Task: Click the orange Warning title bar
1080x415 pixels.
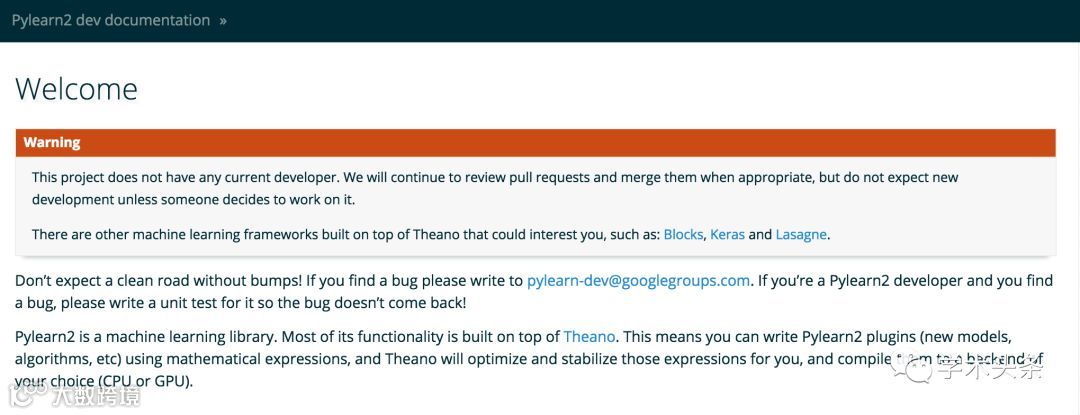Action: 535,142
